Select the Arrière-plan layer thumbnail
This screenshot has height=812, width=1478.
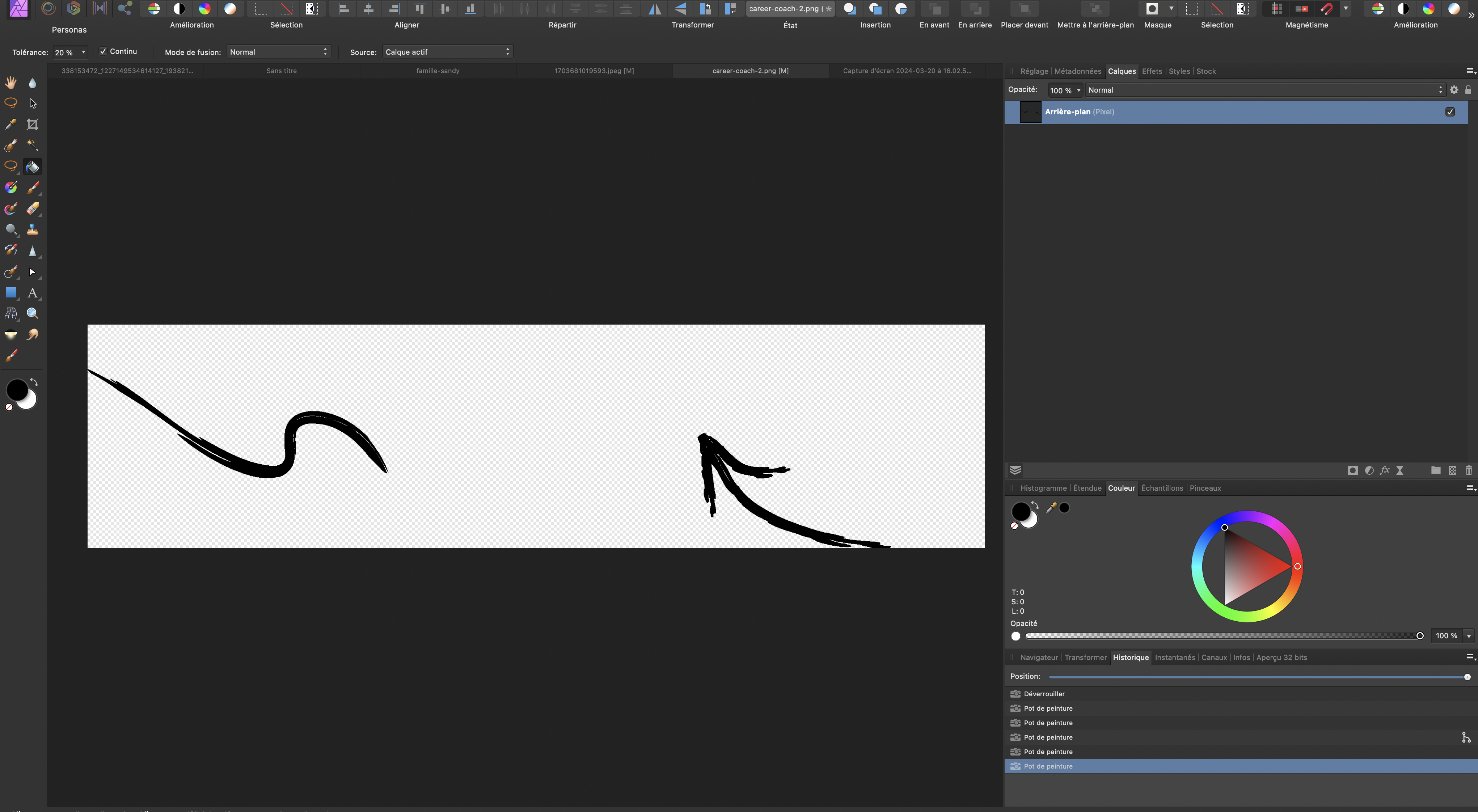(1030, 112)
